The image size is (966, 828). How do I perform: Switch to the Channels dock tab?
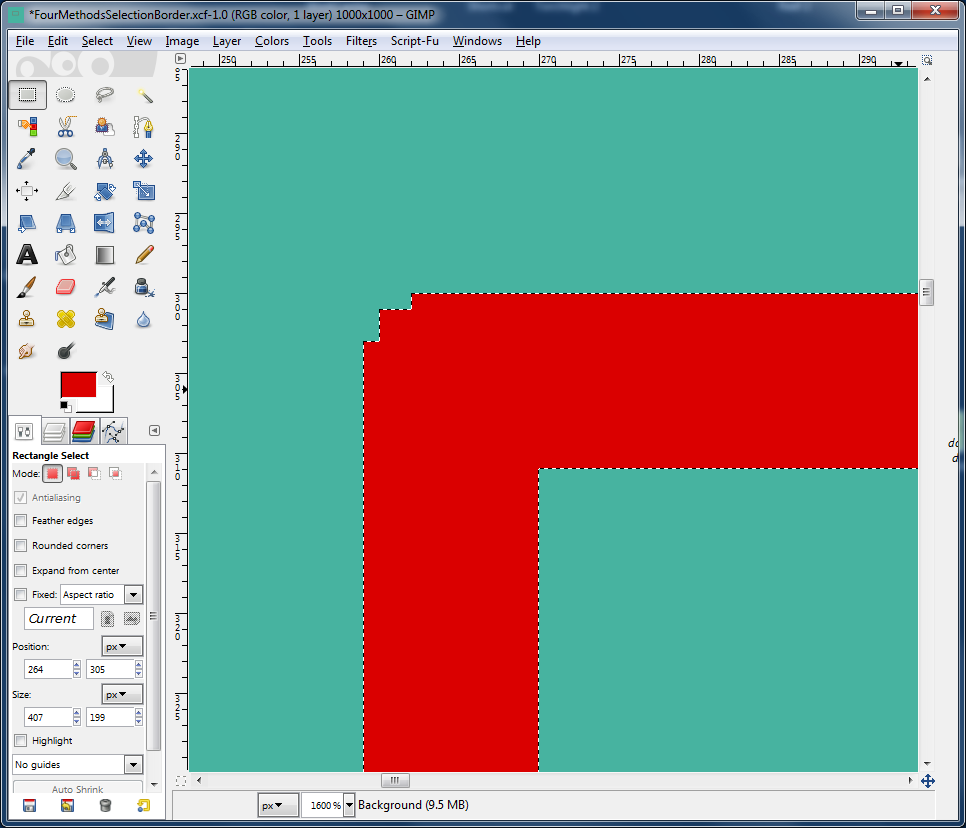83,431
